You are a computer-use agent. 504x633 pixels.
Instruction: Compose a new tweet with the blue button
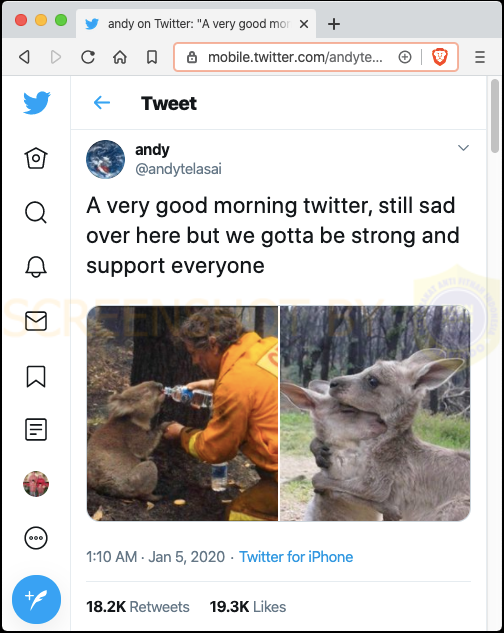[36, 599]
